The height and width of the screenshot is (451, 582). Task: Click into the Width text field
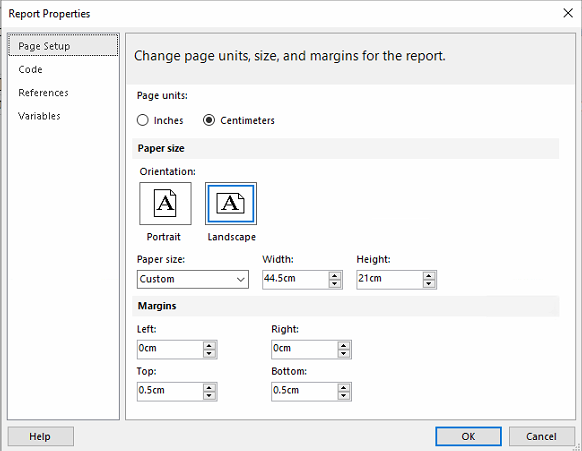(x=295, y=279)
